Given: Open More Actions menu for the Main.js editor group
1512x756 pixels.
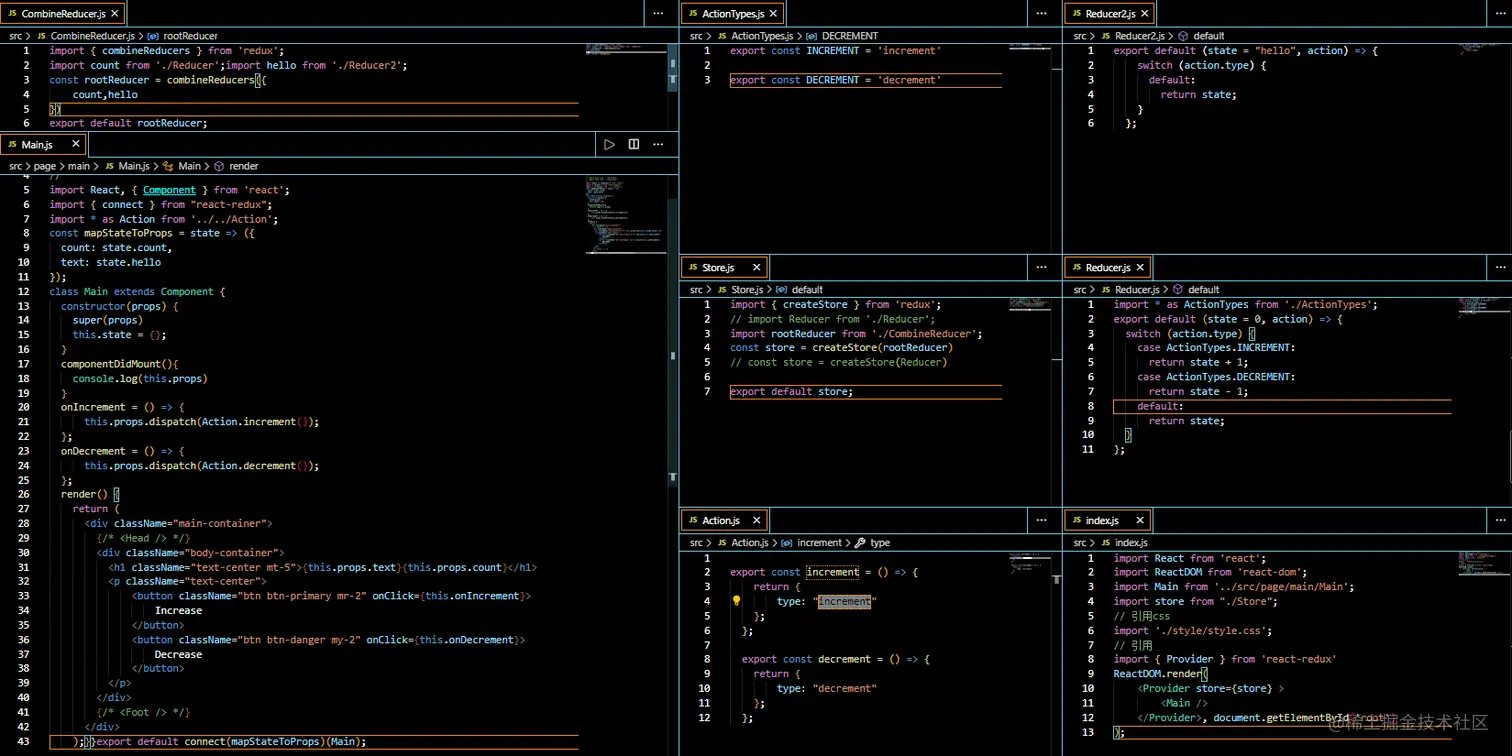Looking at the screenshot, I should pyautogui.click(x=658, y=144).
